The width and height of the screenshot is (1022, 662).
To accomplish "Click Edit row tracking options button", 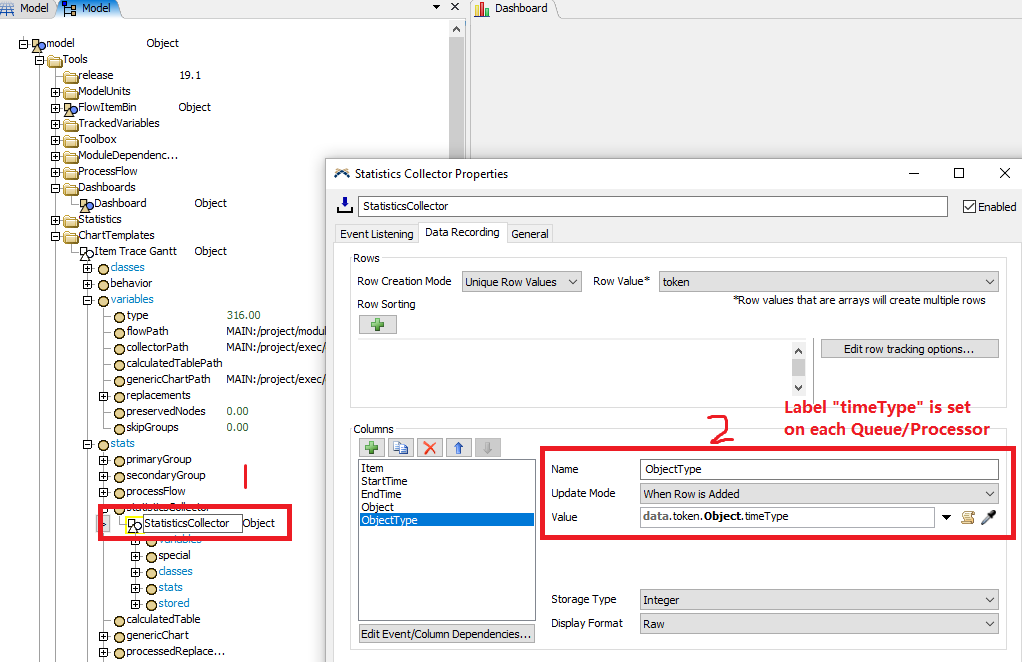I will [910, 349].
